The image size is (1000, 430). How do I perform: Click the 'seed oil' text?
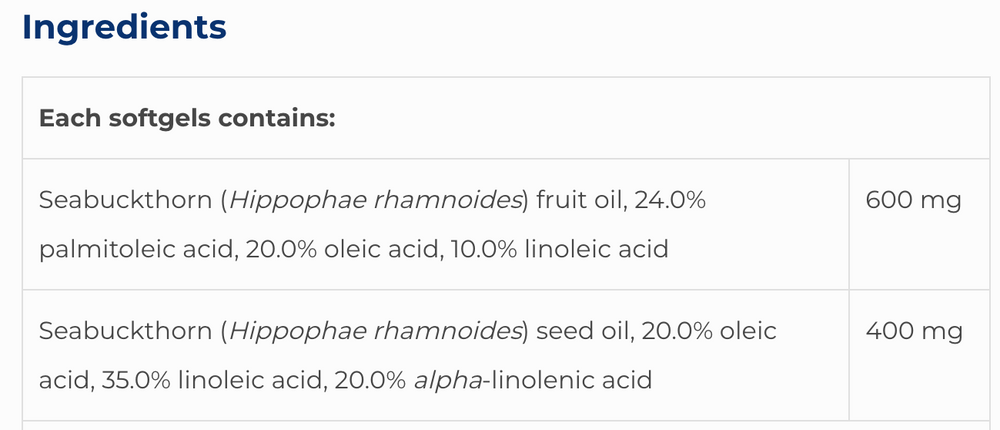[582, 332]
